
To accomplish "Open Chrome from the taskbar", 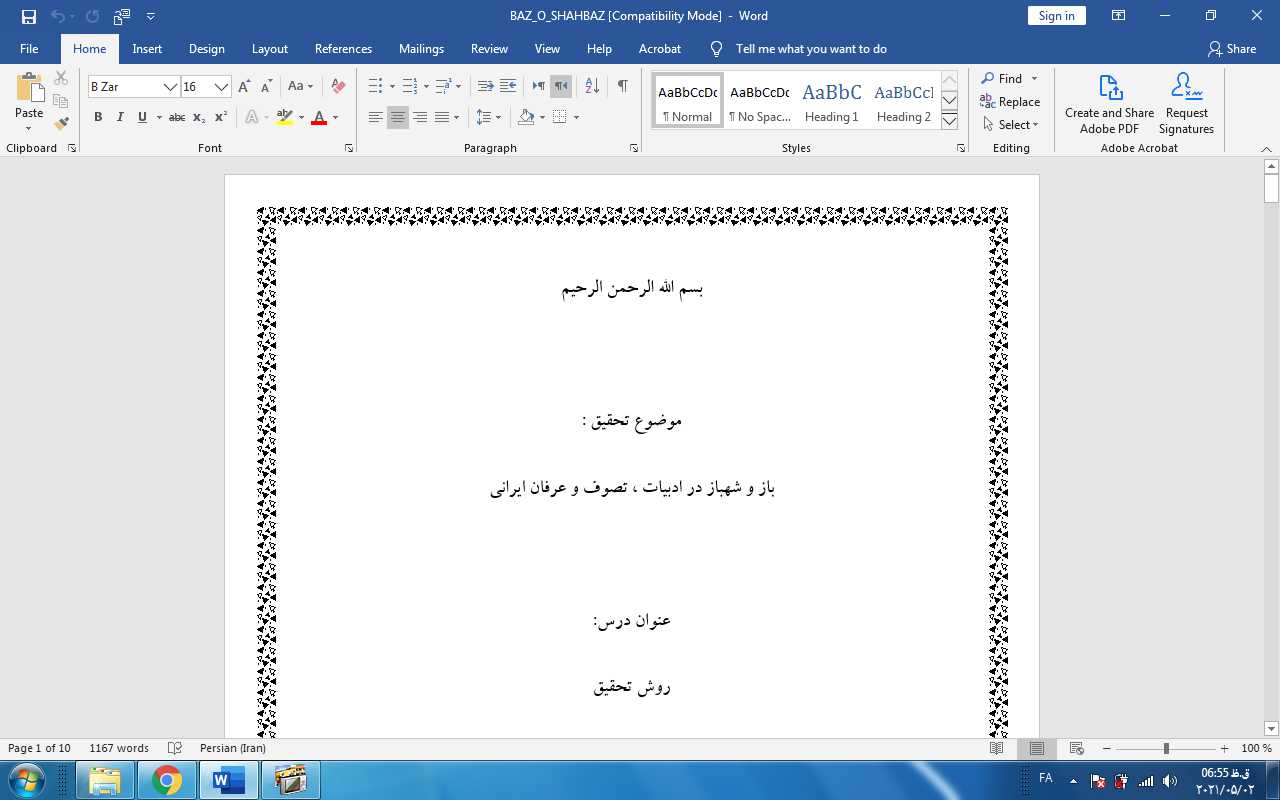I will point(167,779).
